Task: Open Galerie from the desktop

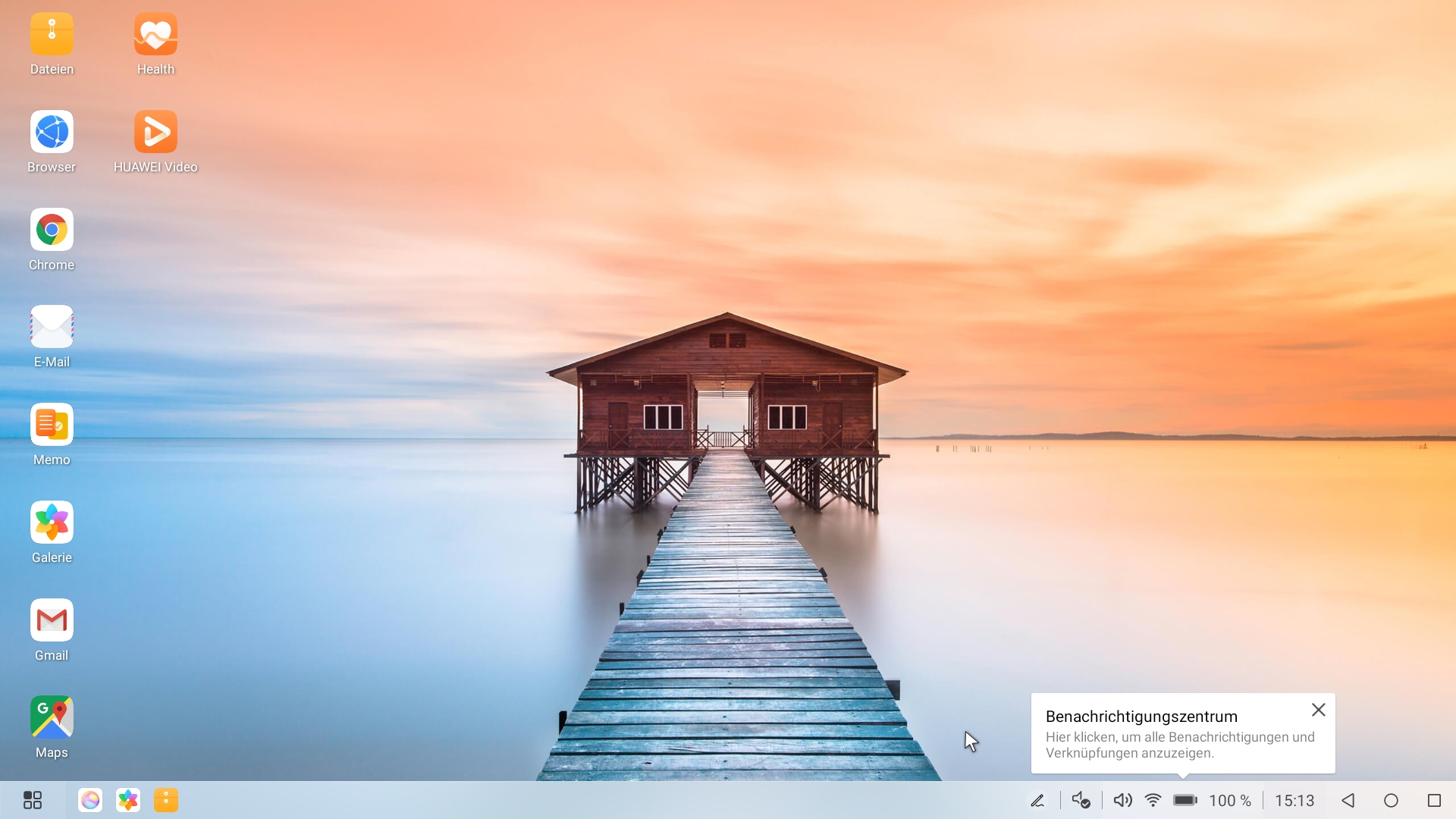Action: (52, 522)
